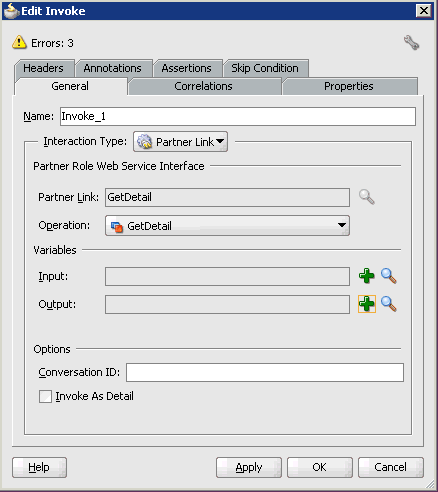This screenshot has height=492, width=438.
Task: Switch to the Properties tab
Action: pos(349,86)
